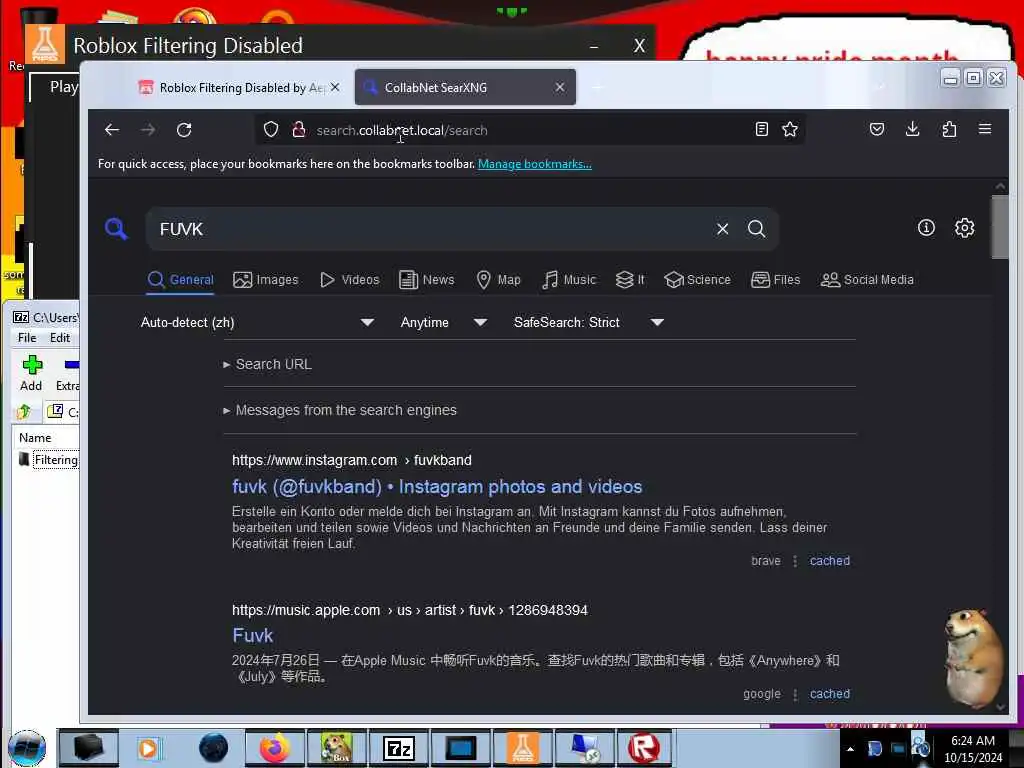The image size is (1024, 768).
Task: Select the Roblox Filtering Disabled browser tab
Action: click(x=238, y=88)
